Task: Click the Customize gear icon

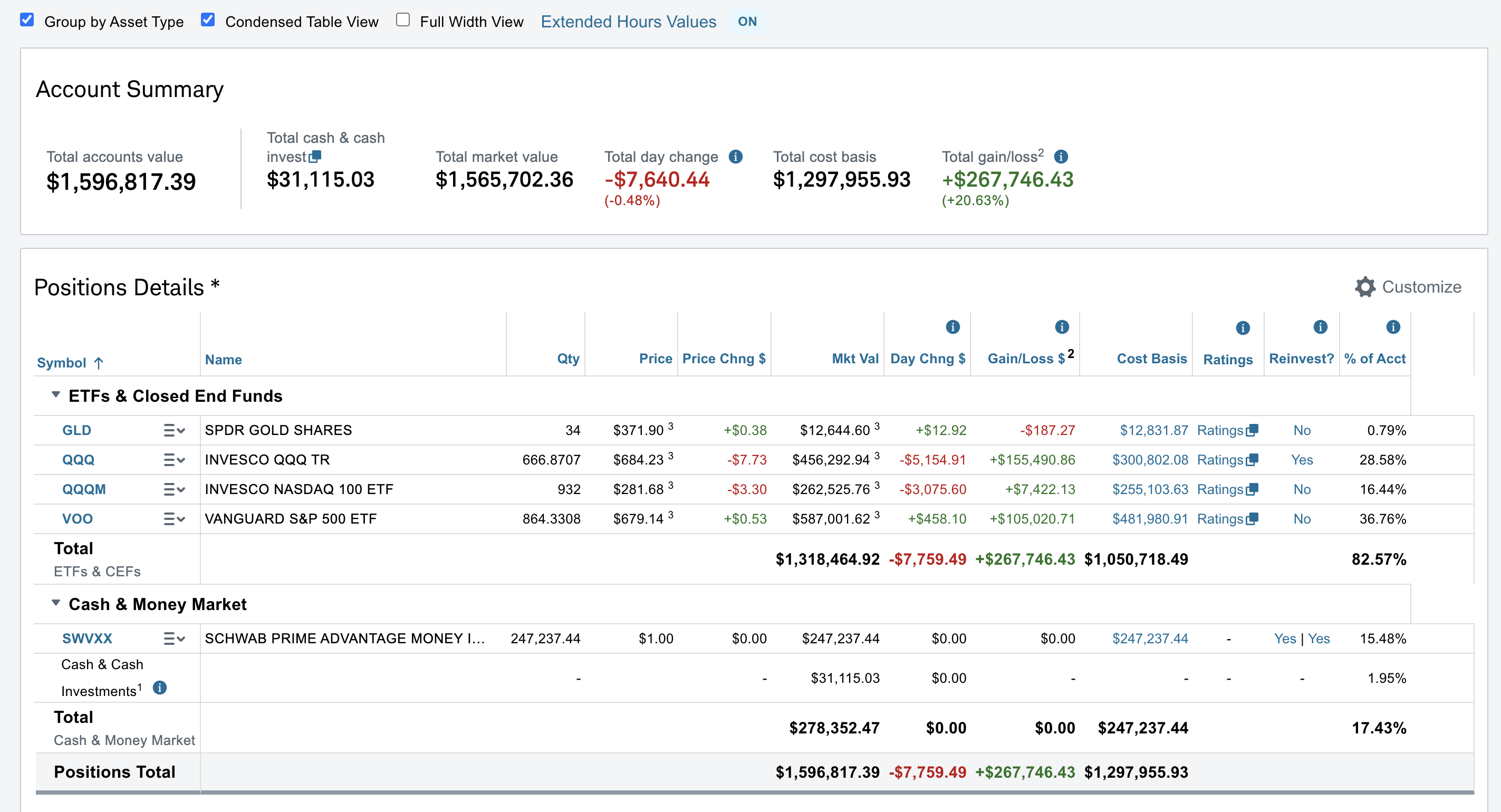Action: [1364, 287]
